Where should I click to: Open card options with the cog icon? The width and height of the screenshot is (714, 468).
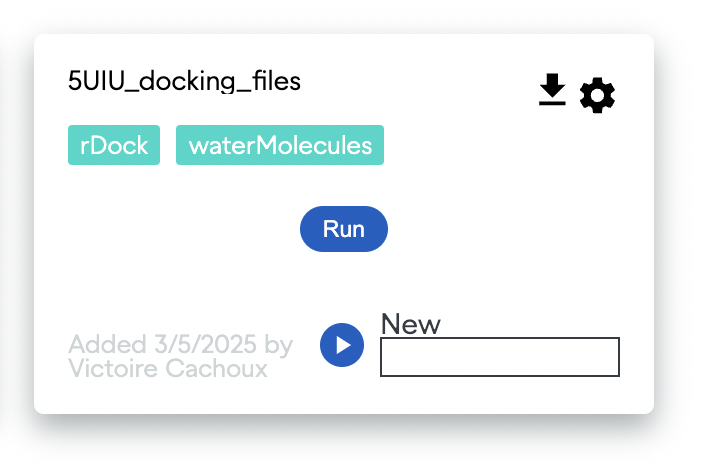click(x=598, y=95)
